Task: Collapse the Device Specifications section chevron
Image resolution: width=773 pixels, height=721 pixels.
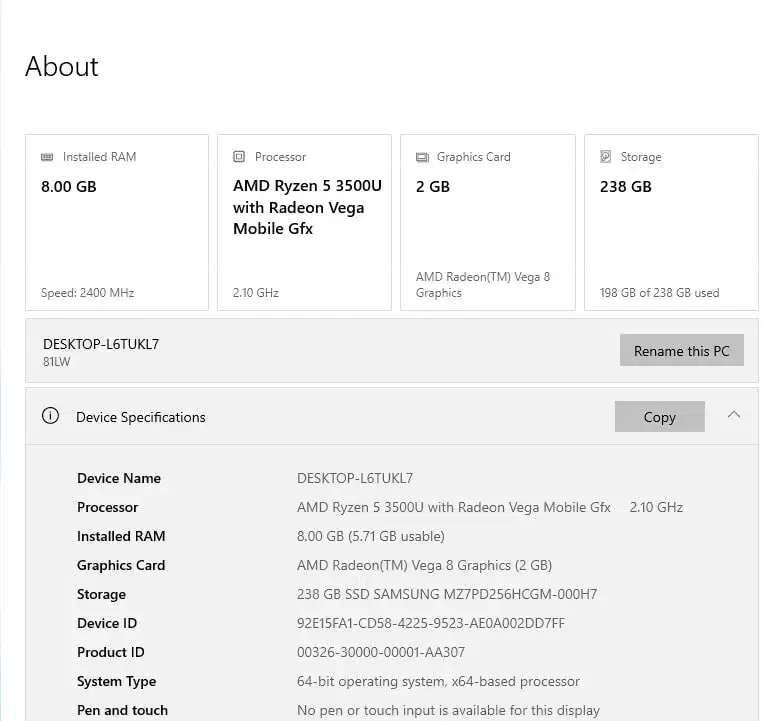Action: coord(734,415)
